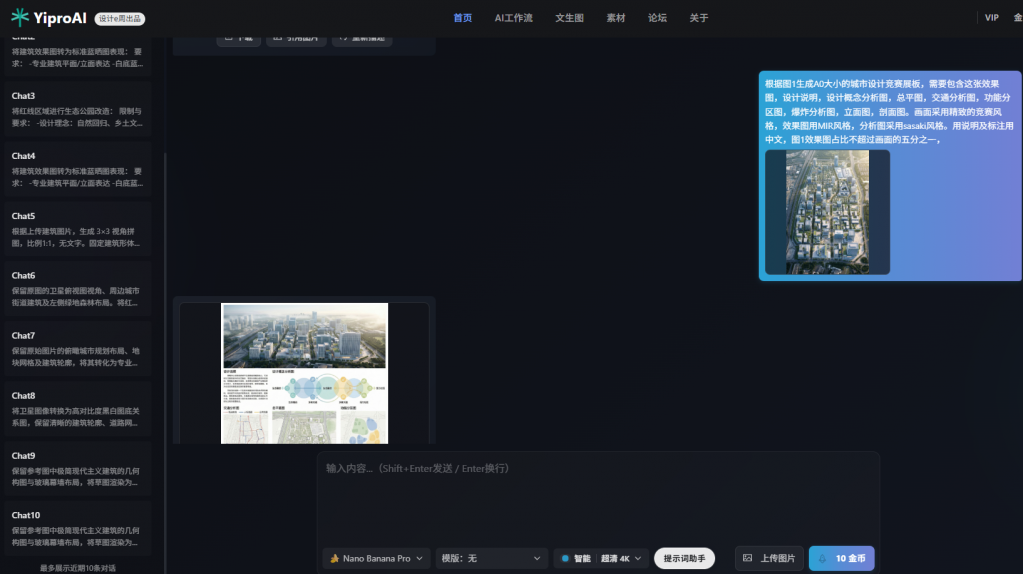The height and width of the screenshot is (574, 1023).
Task: Click the 最多展示近期10条对话 note
Action: (78, 568)
